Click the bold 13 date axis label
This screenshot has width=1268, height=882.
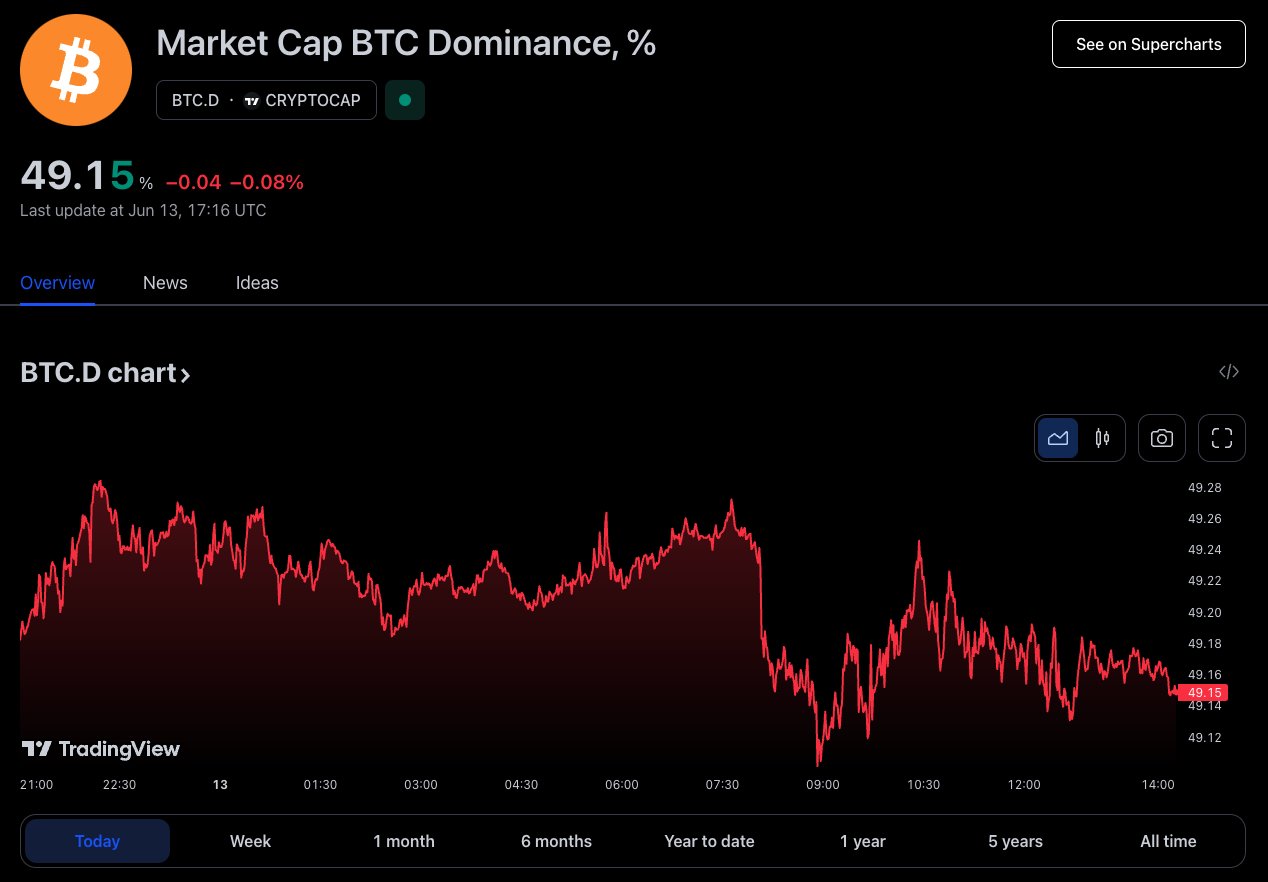220,785
